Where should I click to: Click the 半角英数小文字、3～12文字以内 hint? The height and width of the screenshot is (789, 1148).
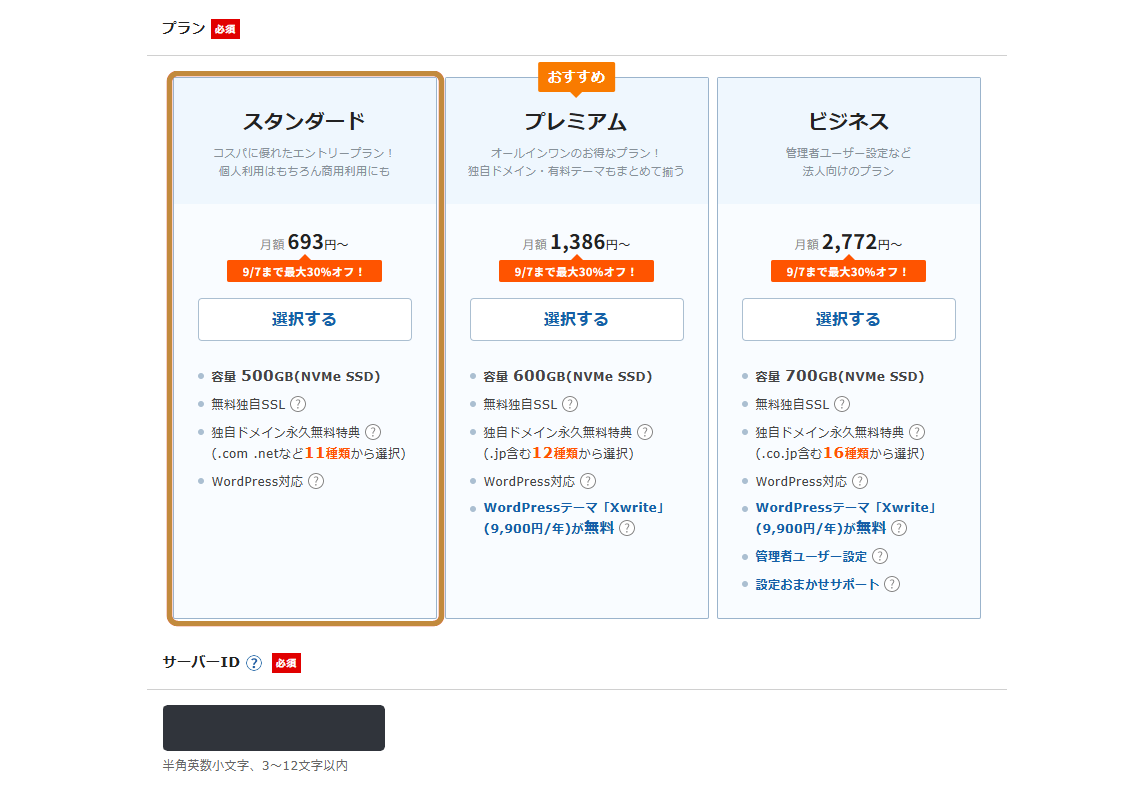click(x=255, y=766)
